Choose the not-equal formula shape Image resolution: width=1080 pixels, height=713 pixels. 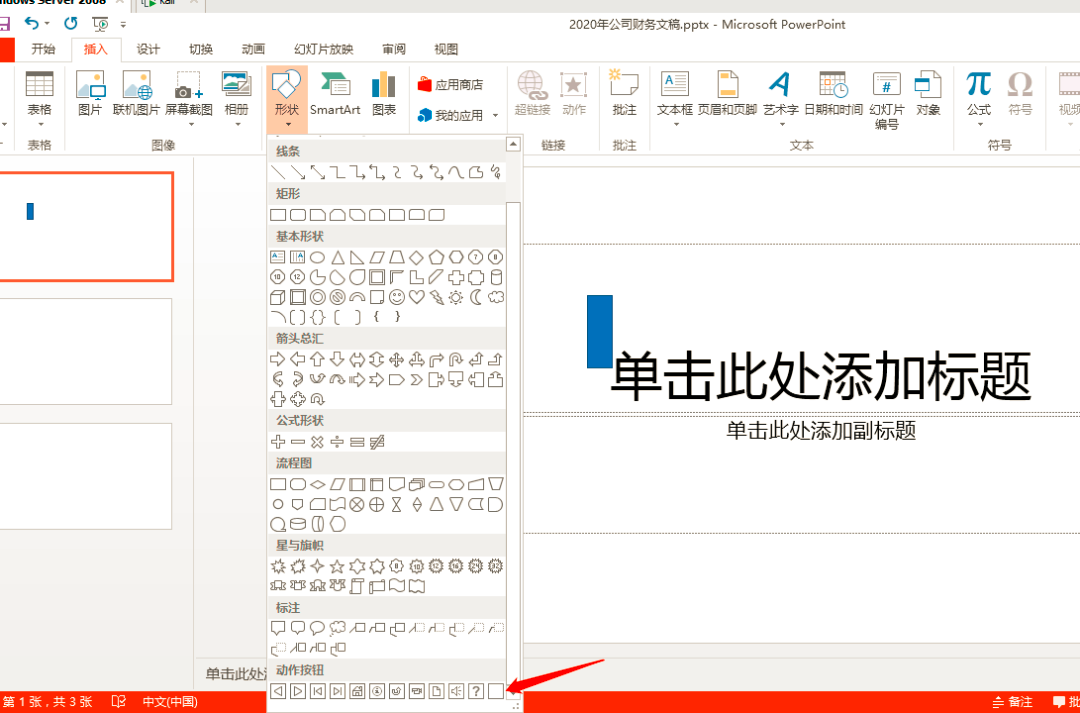(x=377, y=442)
